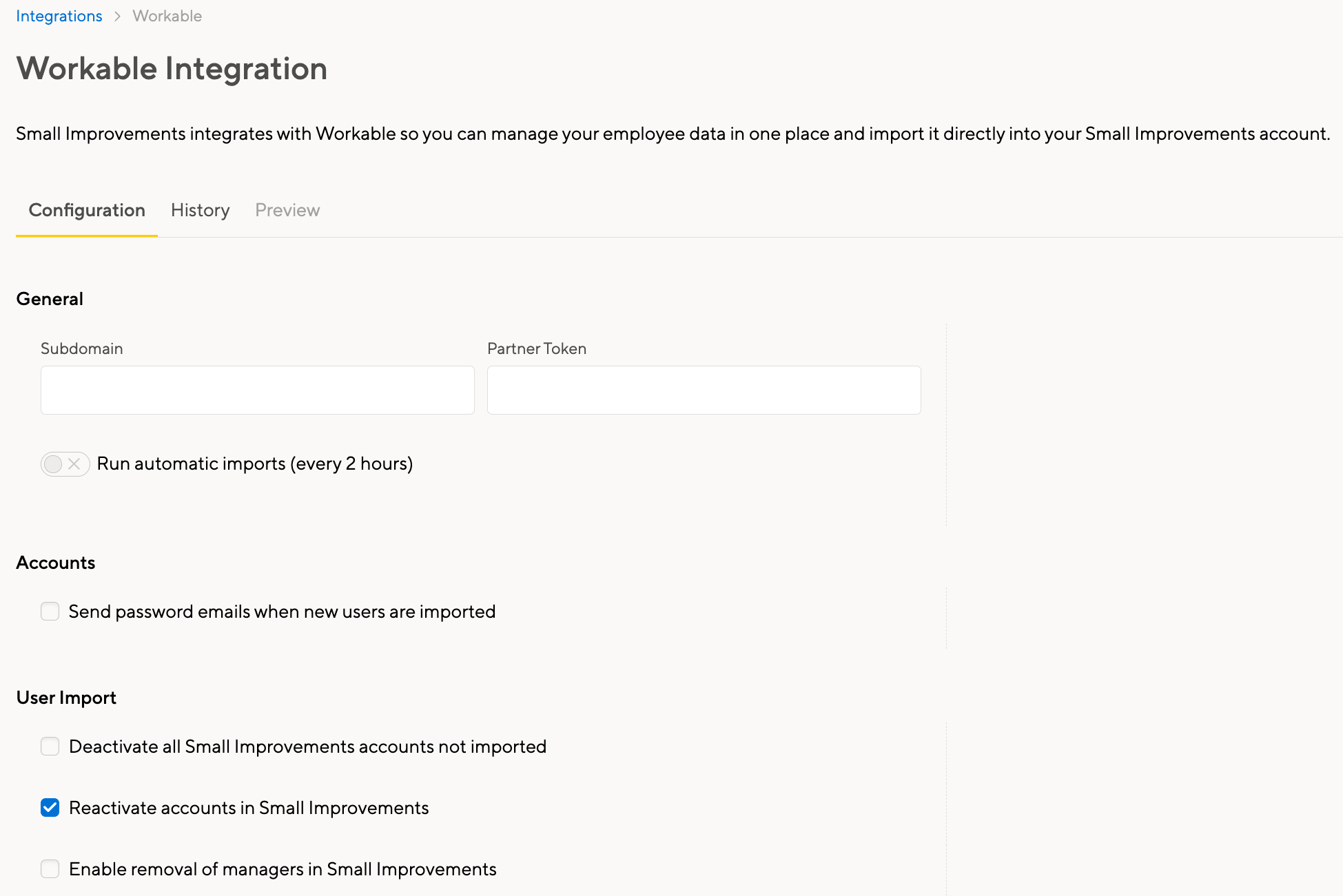Select the Configuration tab
This screenshot has height=896, width=1343.
click(x=87, y=210)
